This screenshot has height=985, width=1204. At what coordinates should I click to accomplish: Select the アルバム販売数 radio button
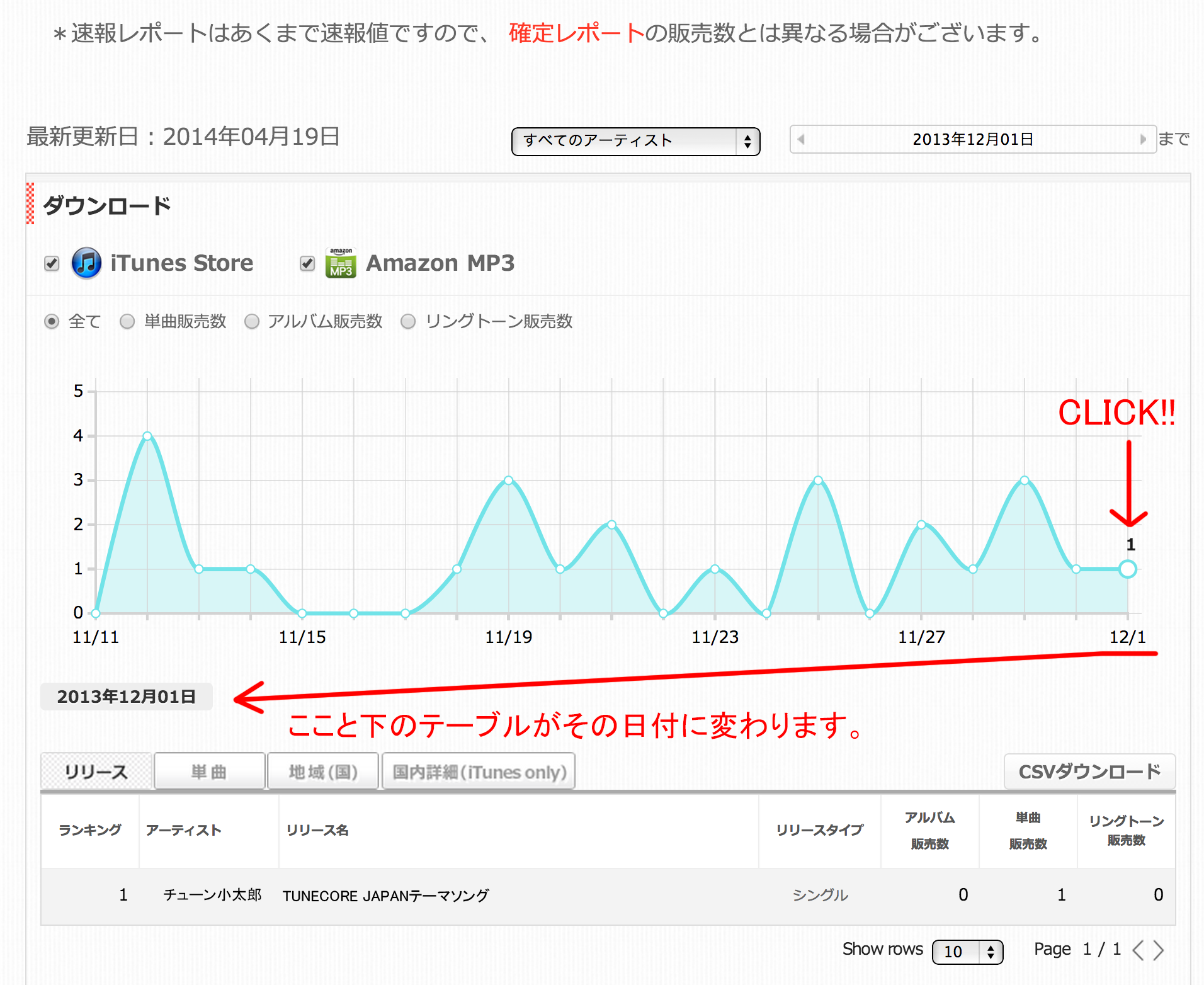pos(252,322)
